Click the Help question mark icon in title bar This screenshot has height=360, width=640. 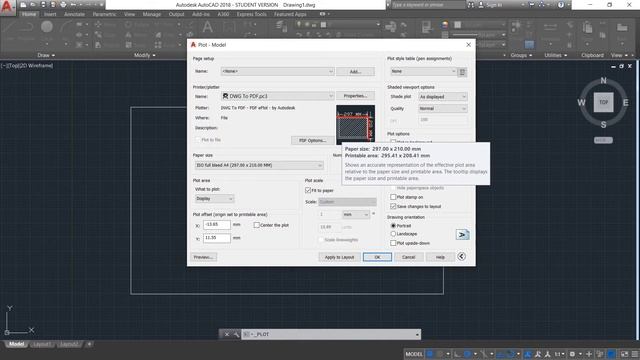point(561,5)
